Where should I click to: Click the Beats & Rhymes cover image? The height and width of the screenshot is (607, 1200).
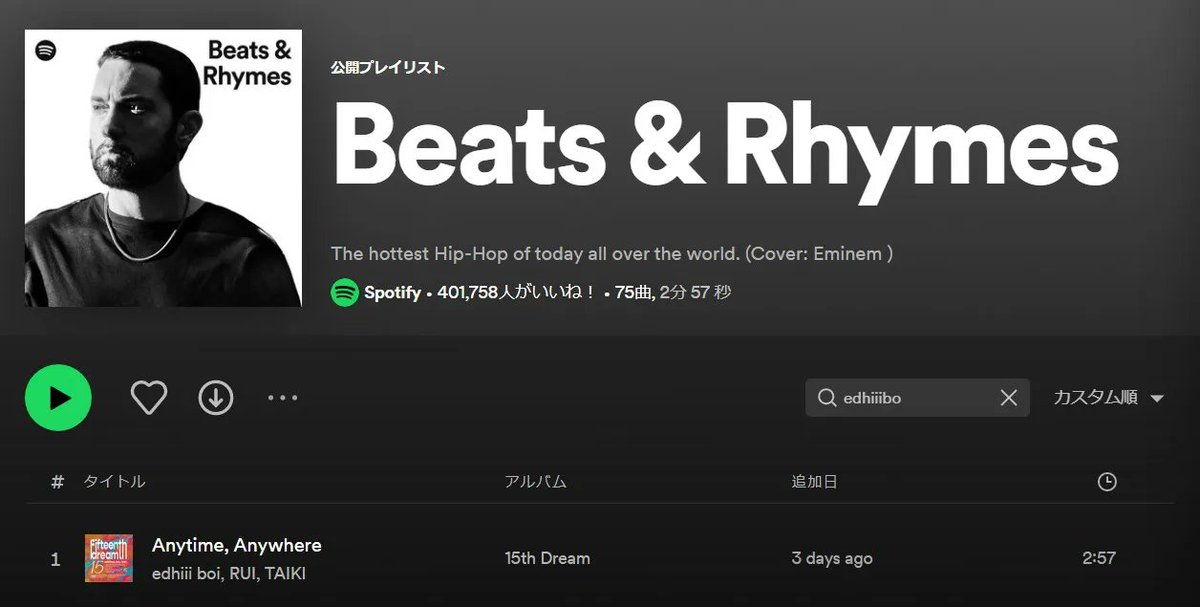(163, 168)
